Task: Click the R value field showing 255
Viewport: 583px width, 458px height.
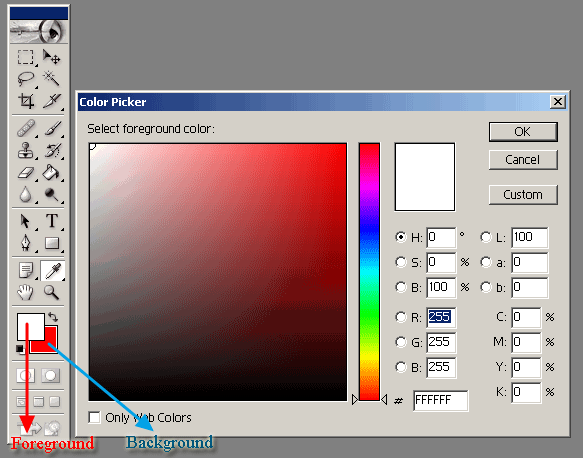Action: coord(441,317)
